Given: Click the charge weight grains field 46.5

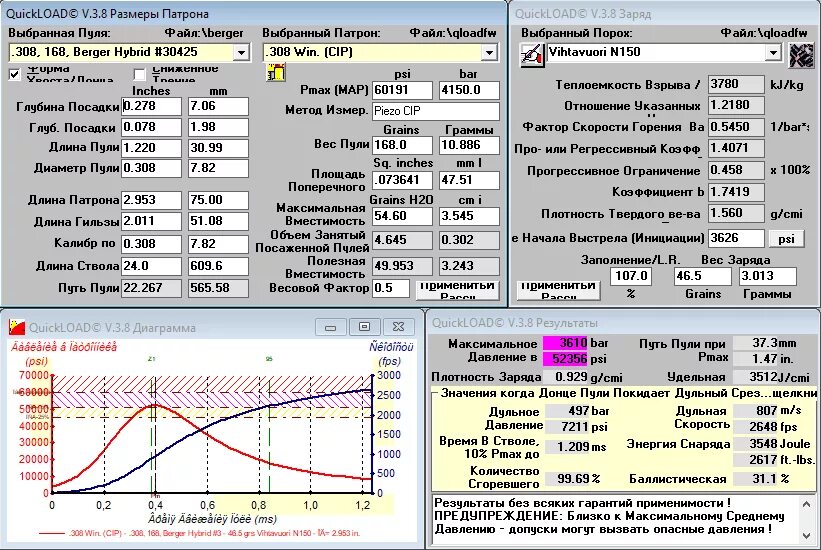Looking at the screenshot, I should click(x=702, y=276).
